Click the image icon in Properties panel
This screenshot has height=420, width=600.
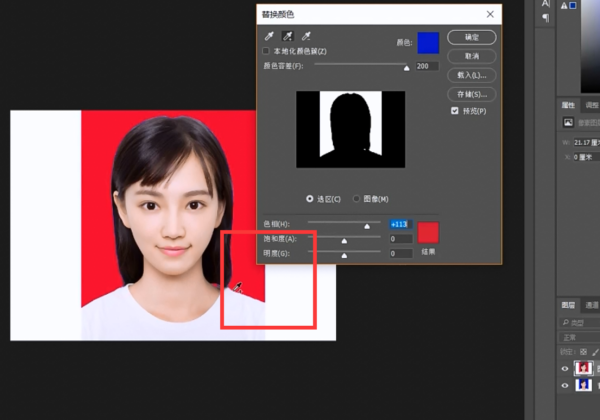click(x=569, y=122)
